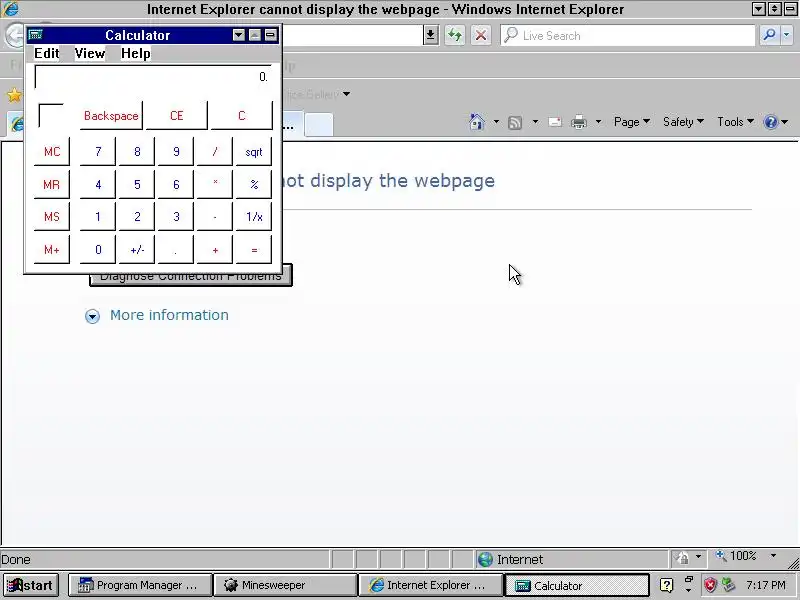Switch to Minesweeper taskbar button

coord(285,585)
